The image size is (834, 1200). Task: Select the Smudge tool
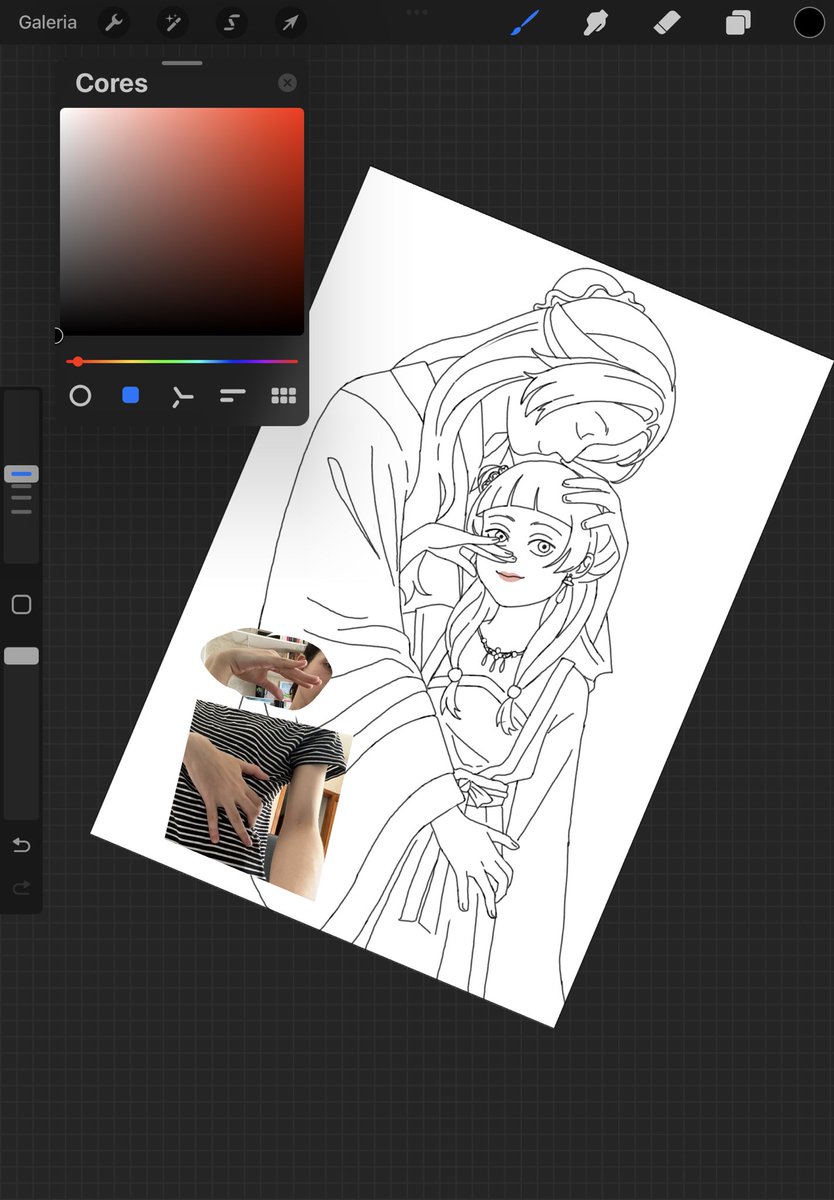[597, 22]
